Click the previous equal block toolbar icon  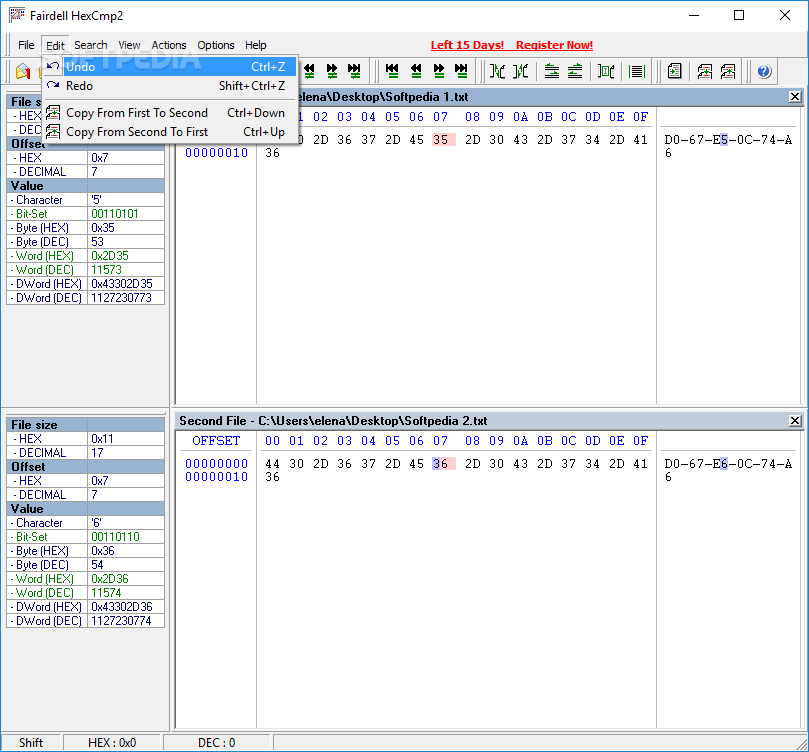(416, 71)
